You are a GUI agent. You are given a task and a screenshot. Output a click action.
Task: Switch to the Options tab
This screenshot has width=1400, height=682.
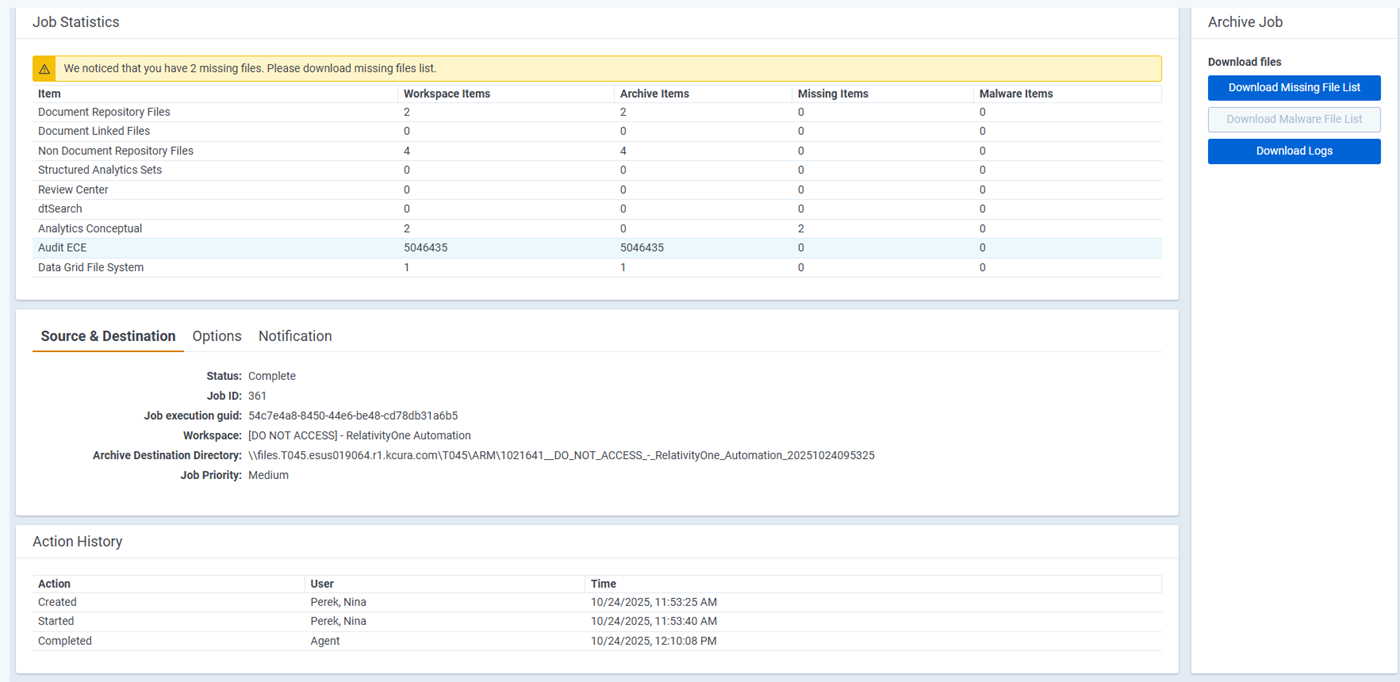[217, 336]
